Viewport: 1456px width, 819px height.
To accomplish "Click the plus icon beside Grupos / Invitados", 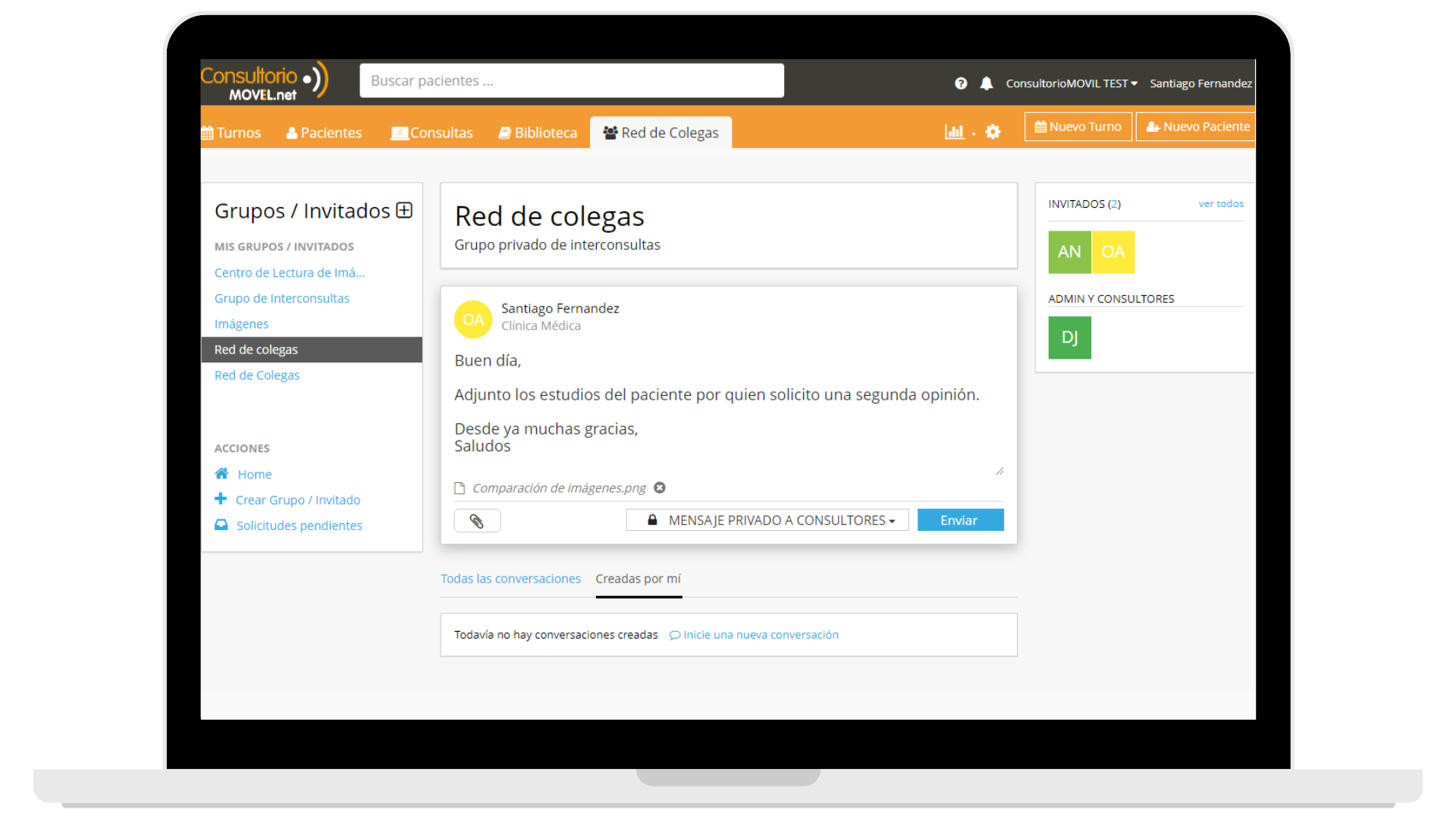I will [x=404, y=210].
